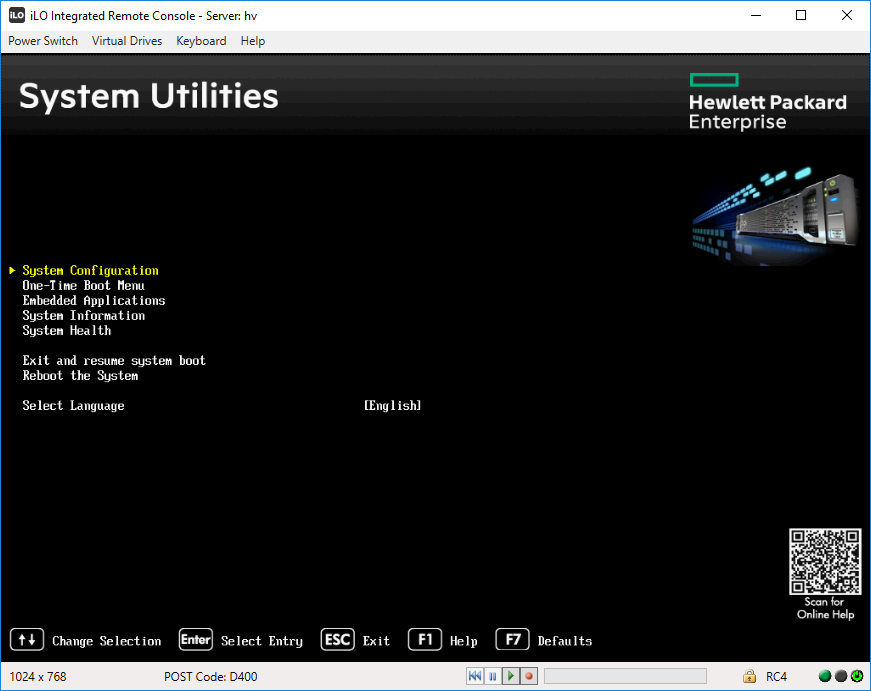
Task: Open the Power Switch menu
Action: pyautogui.click(x=43, y=41)
